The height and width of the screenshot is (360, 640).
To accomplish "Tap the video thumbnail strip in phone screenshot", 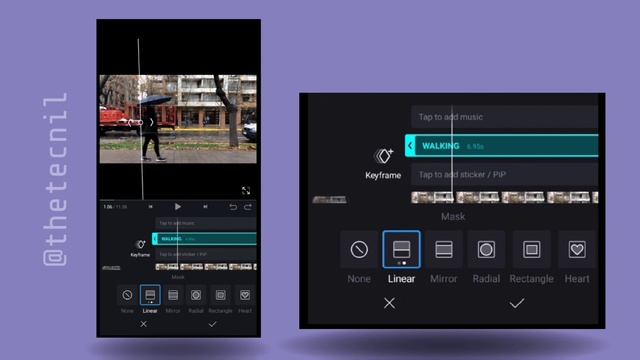I will [206, 267].
